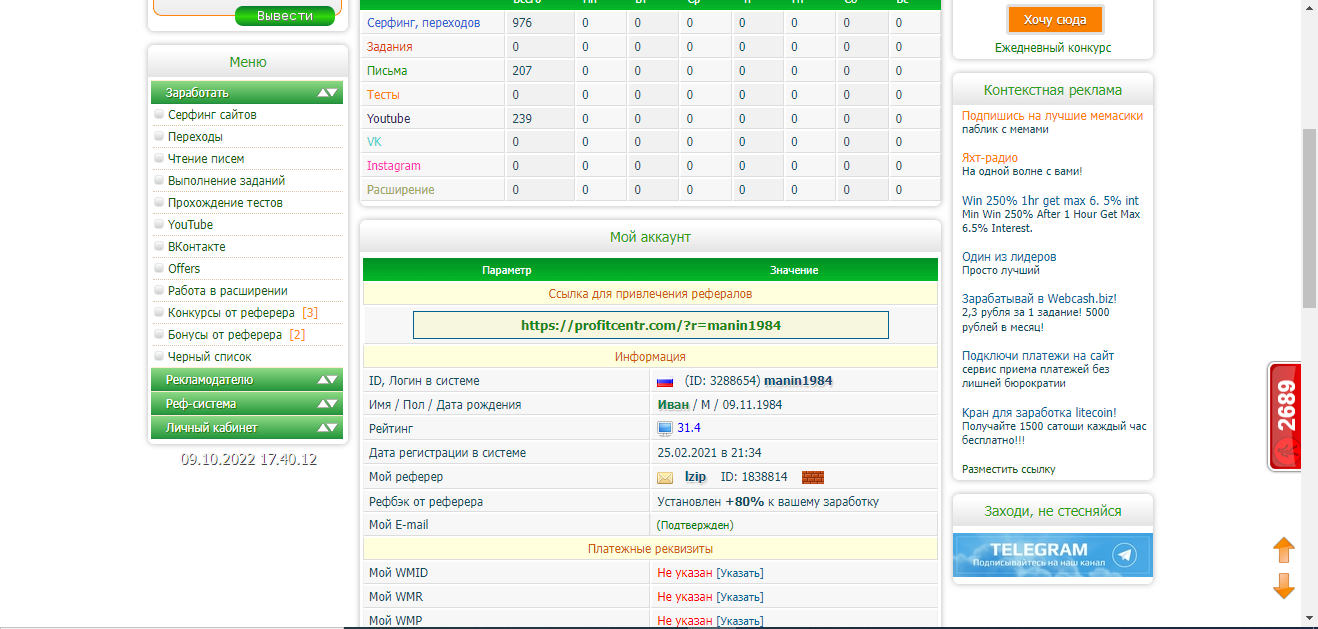Click the orange Хочу сюда button
The height and width of the screenshot is (629, 1318).
pos(1054,19)
